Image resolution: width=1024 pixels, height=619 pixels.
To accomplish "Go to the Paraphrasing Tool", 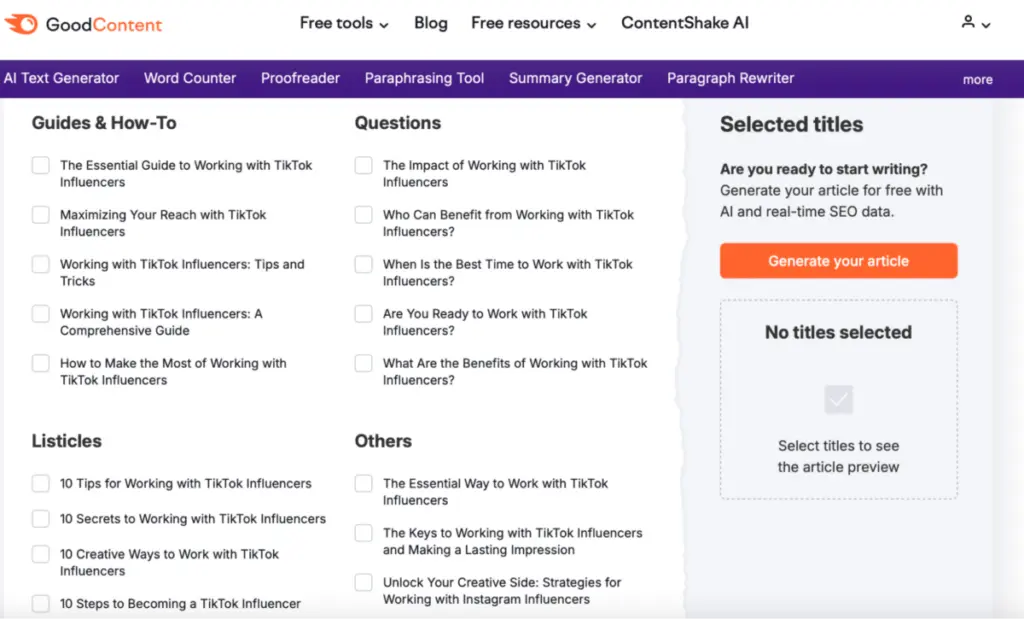I will pos(424,78).
